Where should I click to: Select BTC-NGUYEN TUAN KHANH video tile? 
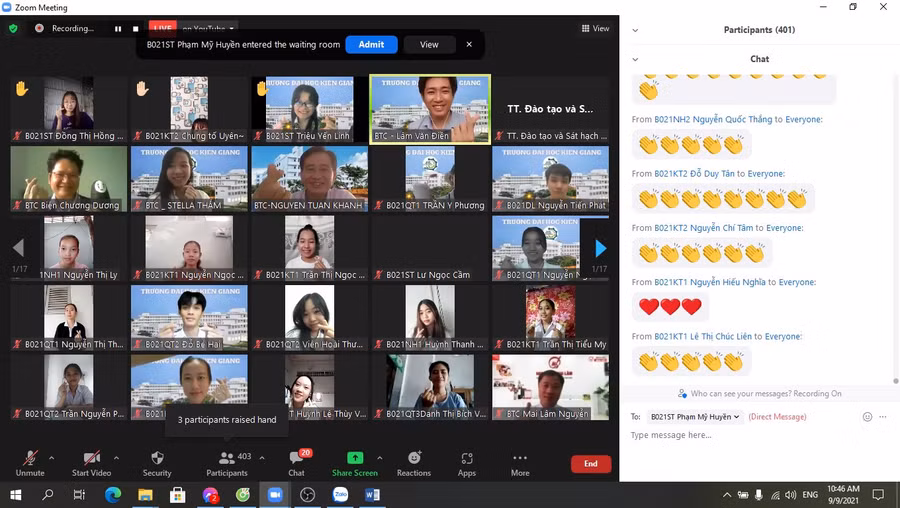pos(309,179)
